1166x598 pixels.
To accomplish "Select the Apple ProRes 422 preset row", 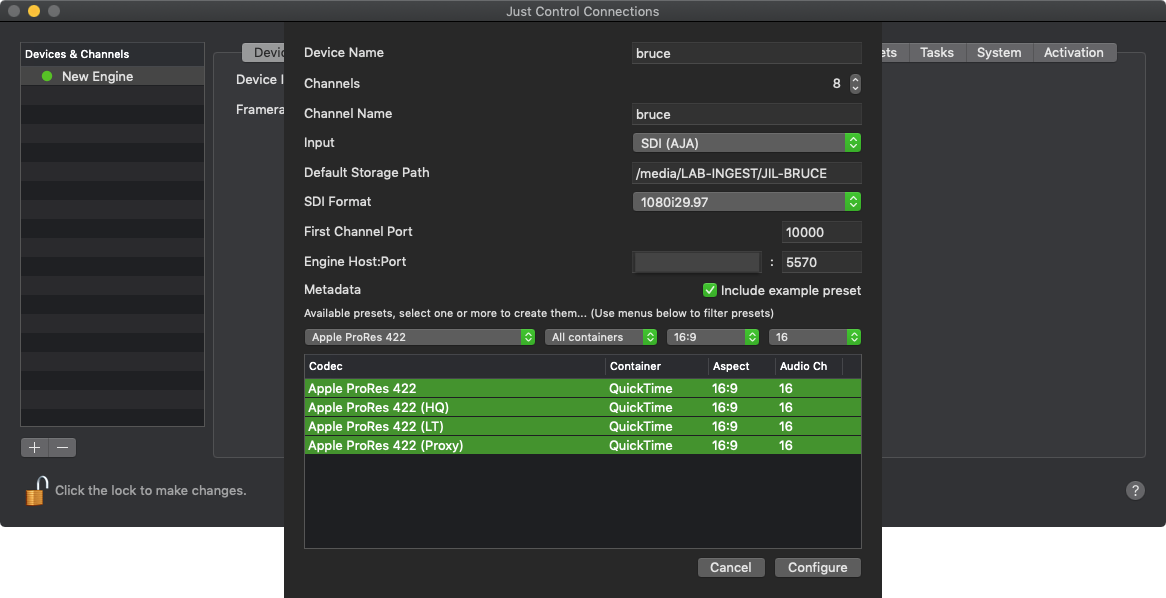I will click(583, 388).
